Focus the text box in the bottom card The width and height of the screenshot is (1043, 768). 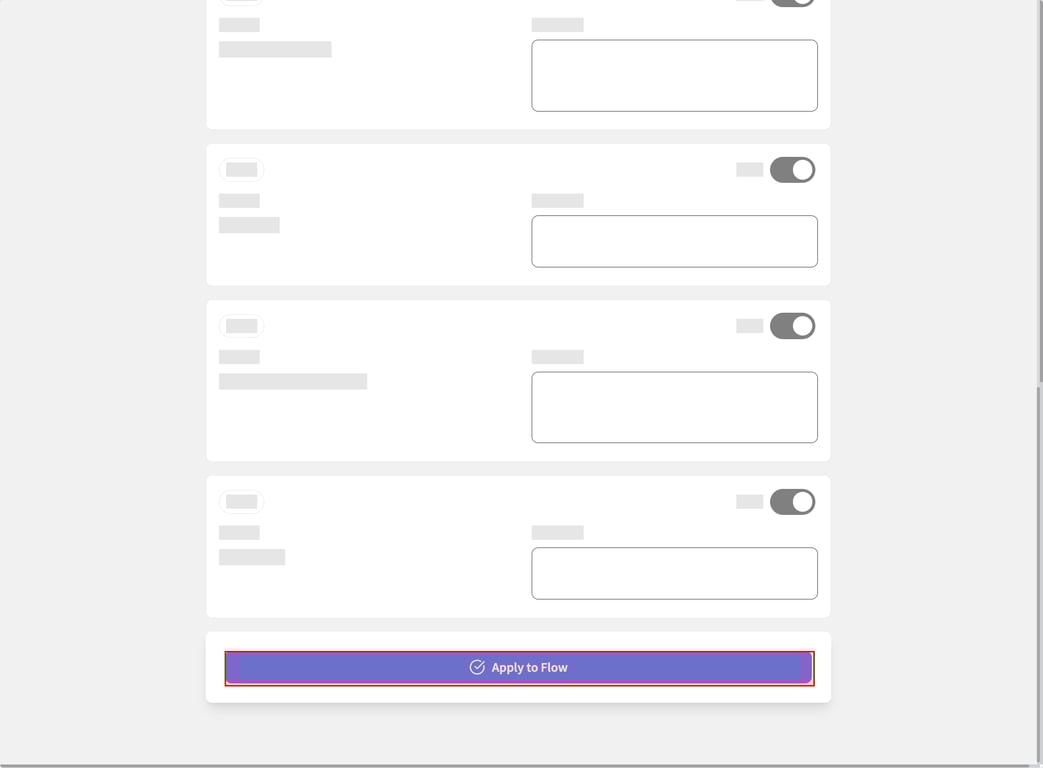click(674, 573)
